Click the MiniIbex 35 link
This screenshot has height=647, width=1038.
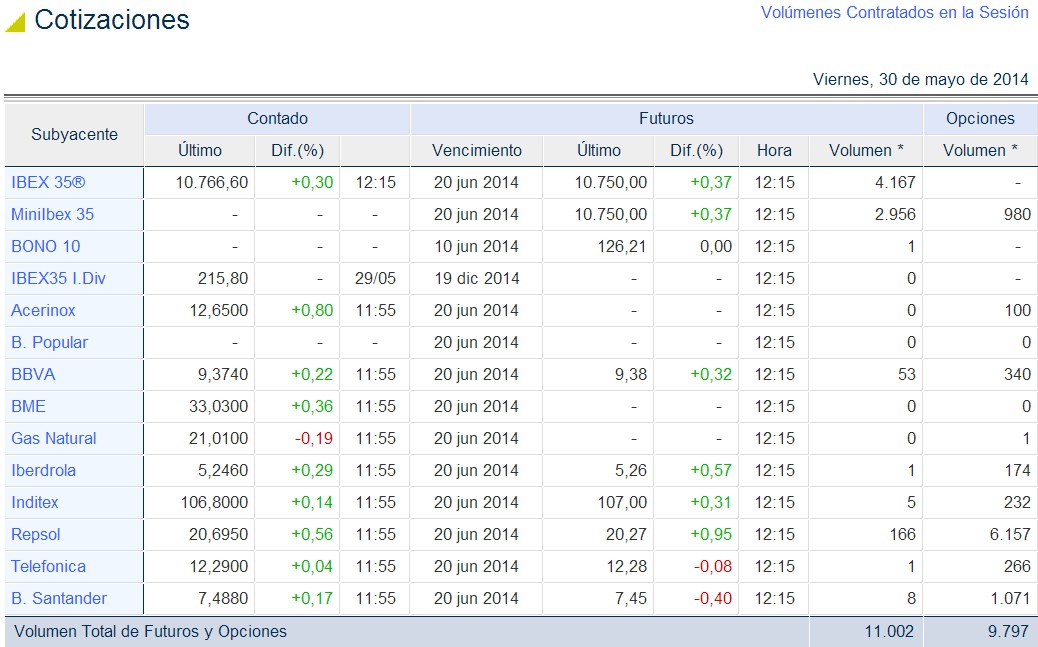coord(52,214)
